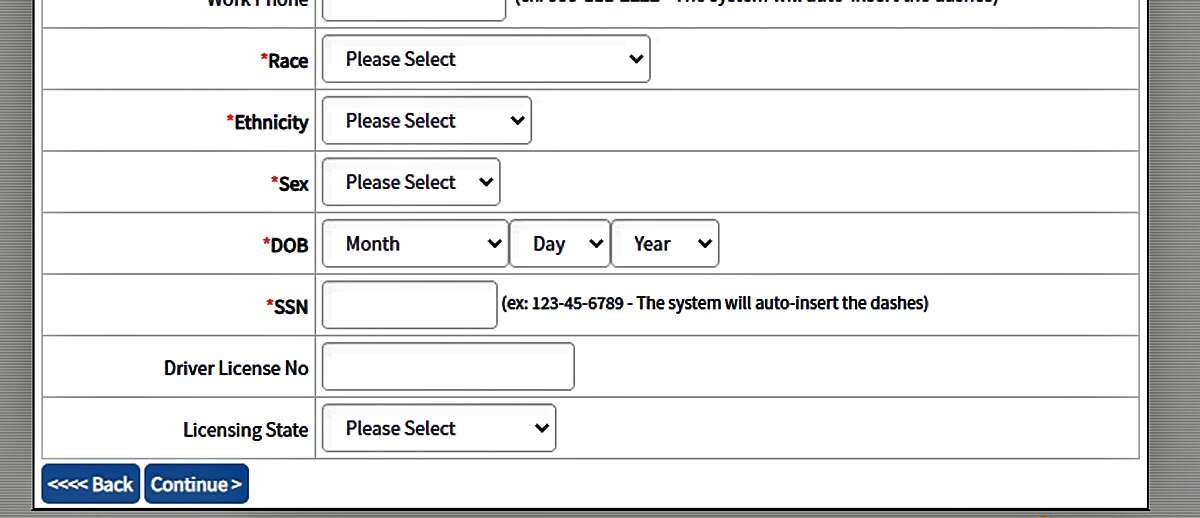Click the Sex dropdown arrow chevron
Viewport: 1200px width, 518px height.
486,182
